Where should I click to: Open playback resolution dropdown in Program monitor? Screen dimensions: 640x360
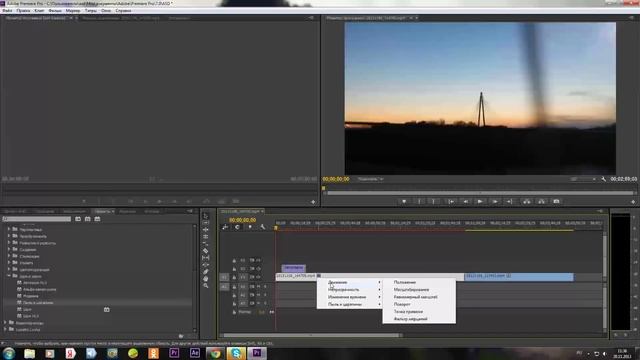click(583, 179)
